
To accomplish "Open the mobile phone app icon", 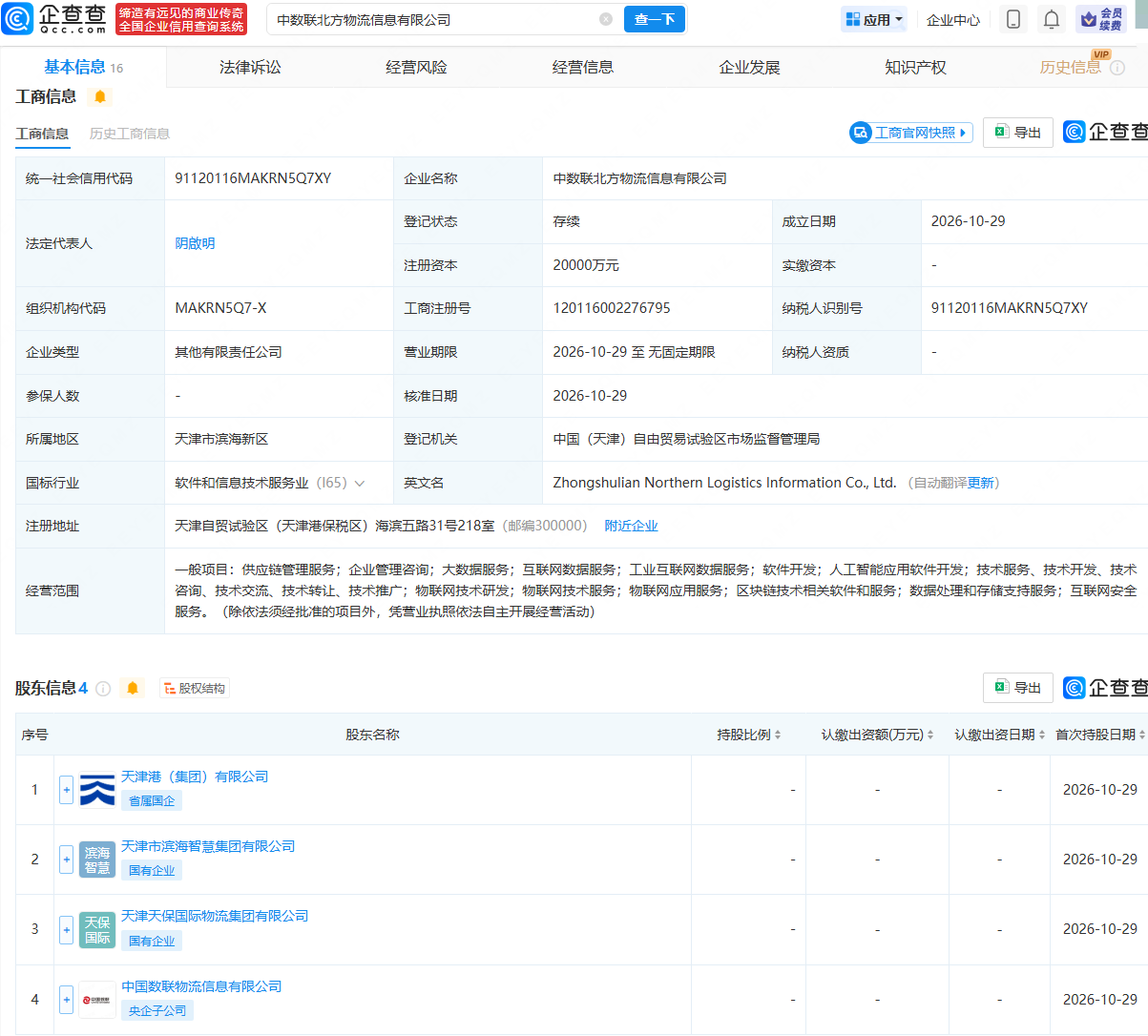I will click(1013, 19).
